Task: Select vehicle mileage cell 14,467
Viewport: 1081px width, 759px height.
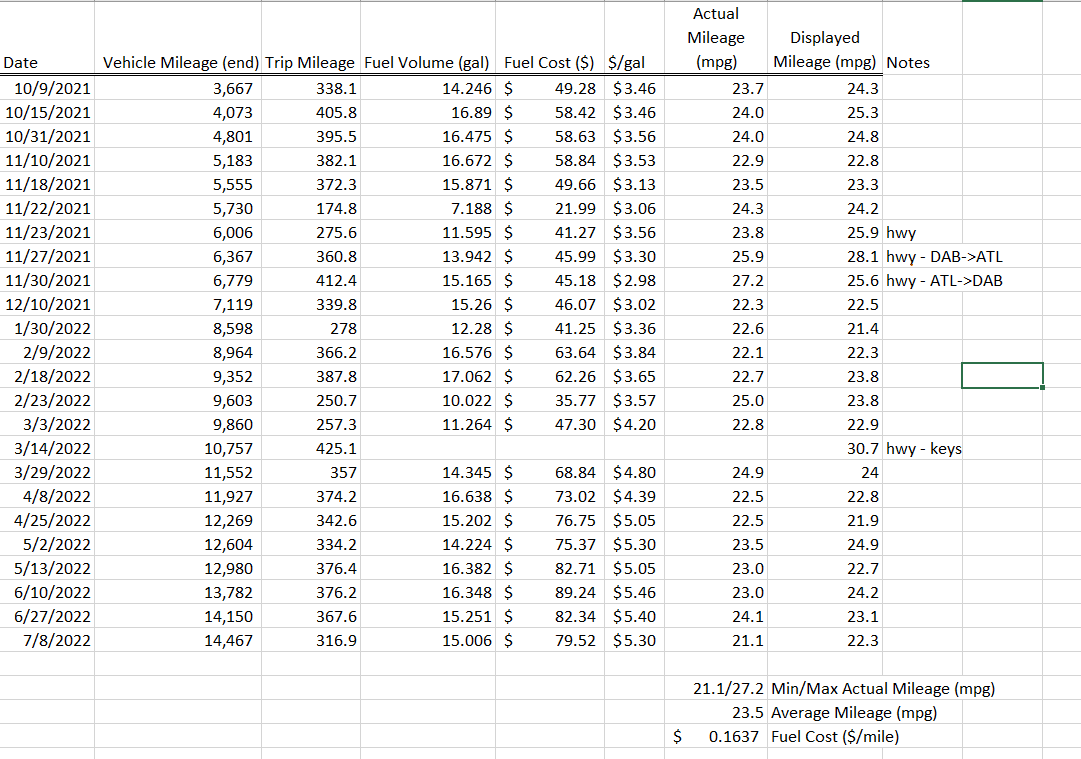Action: click(x=178, y=640)
